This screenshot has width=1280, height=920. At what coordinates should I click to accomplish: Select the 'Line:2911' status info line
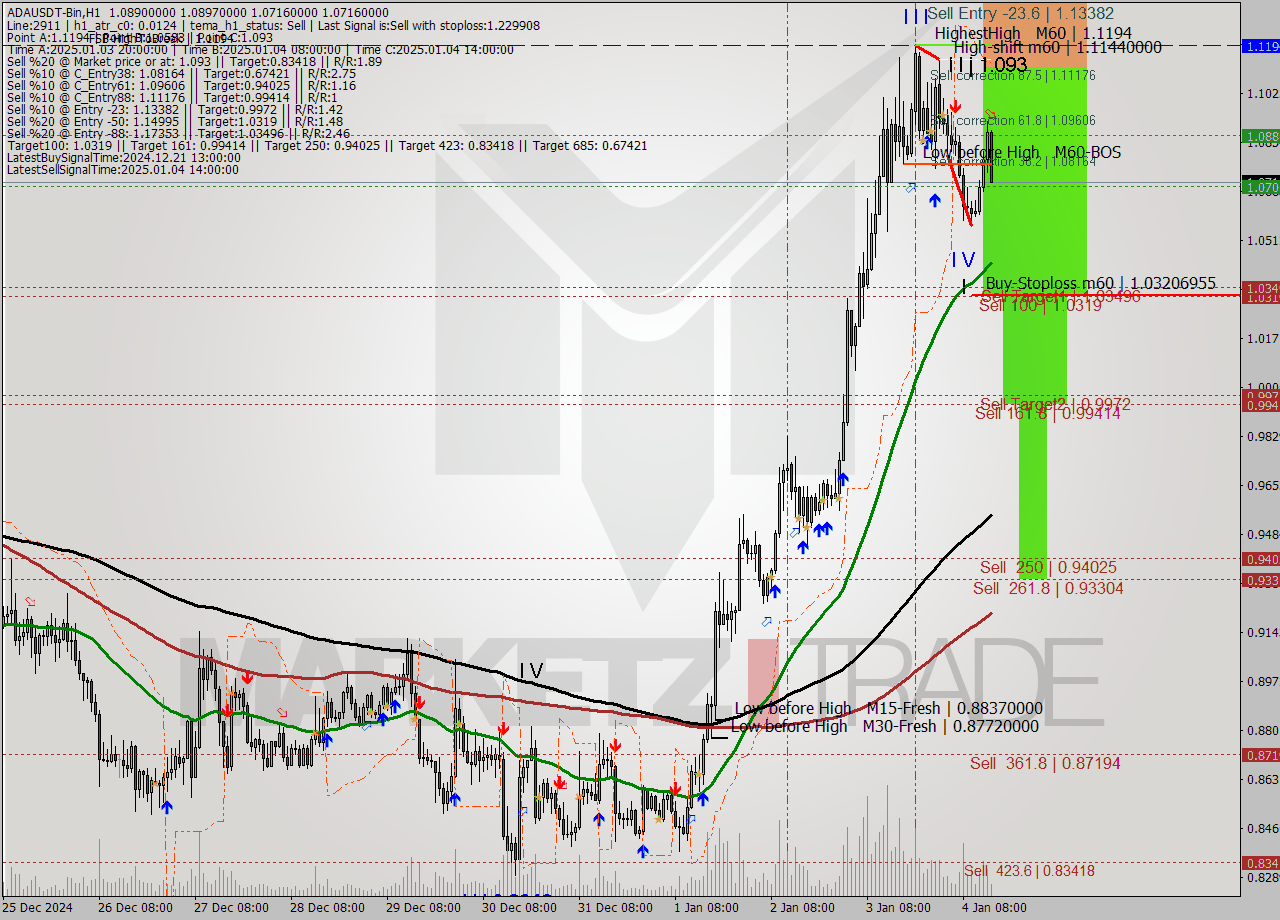pos(273,26)
